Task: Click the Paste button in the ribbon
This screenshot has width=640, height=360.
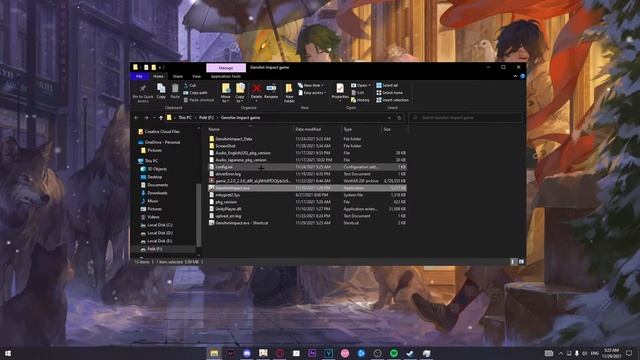Action: (175, 91)
